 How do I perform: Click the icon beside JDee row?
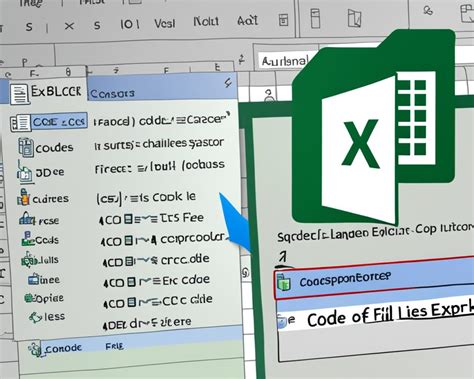(25, 172)
